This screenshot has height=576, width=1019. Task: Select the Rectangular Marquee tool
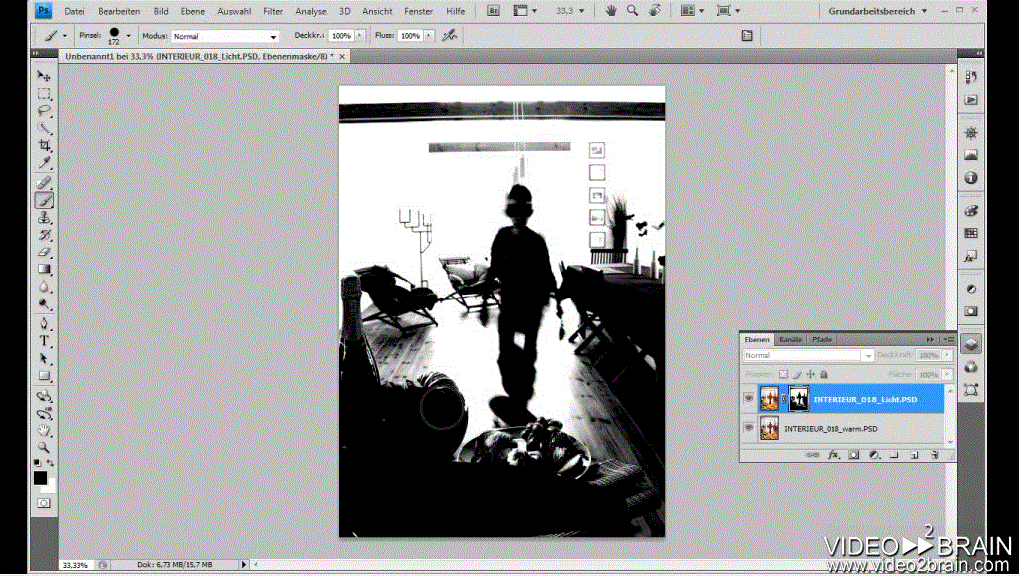click(x=44, y=94)
